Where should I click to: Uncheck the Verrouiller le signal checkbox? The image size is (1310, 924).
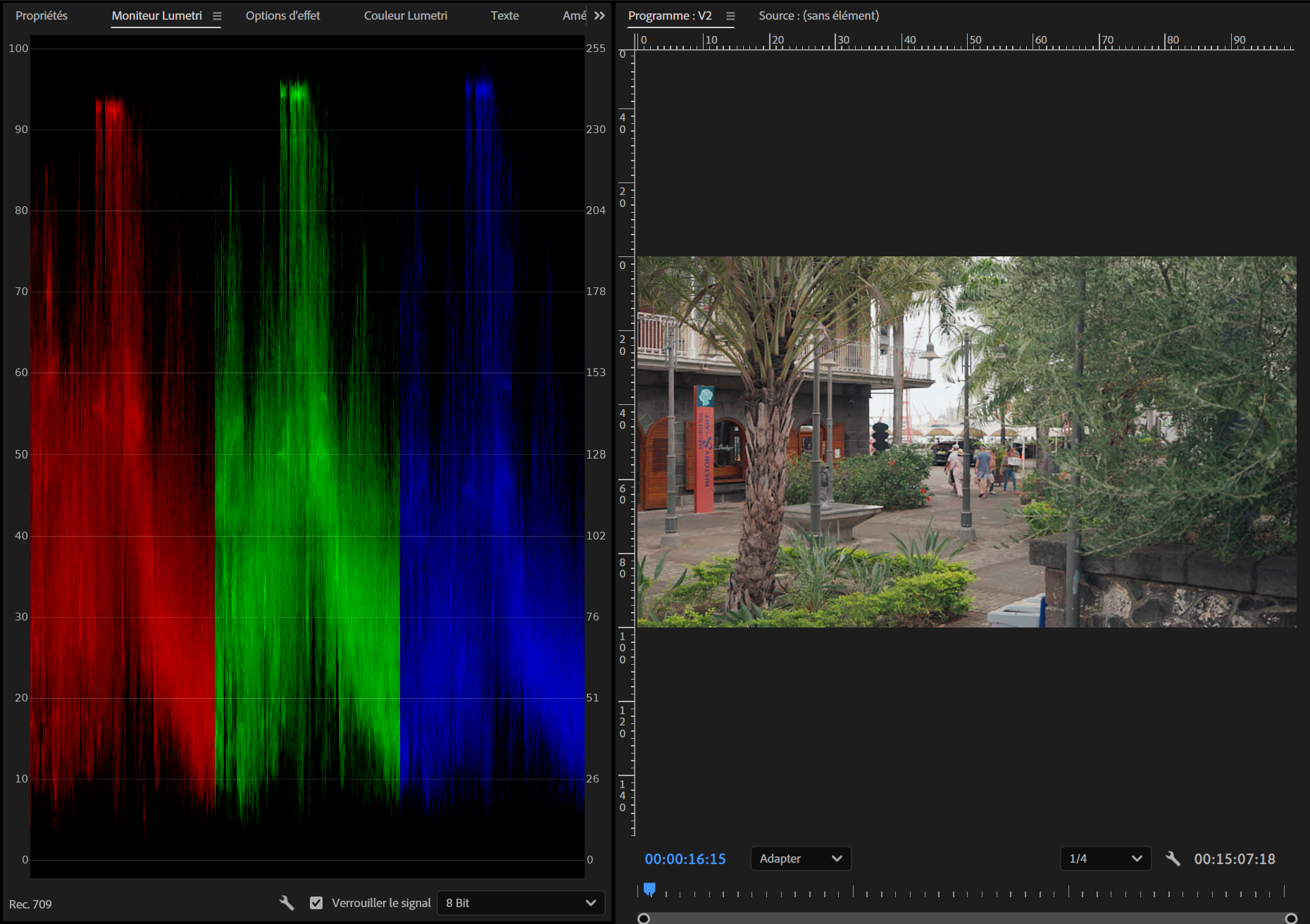click(316, 903)
